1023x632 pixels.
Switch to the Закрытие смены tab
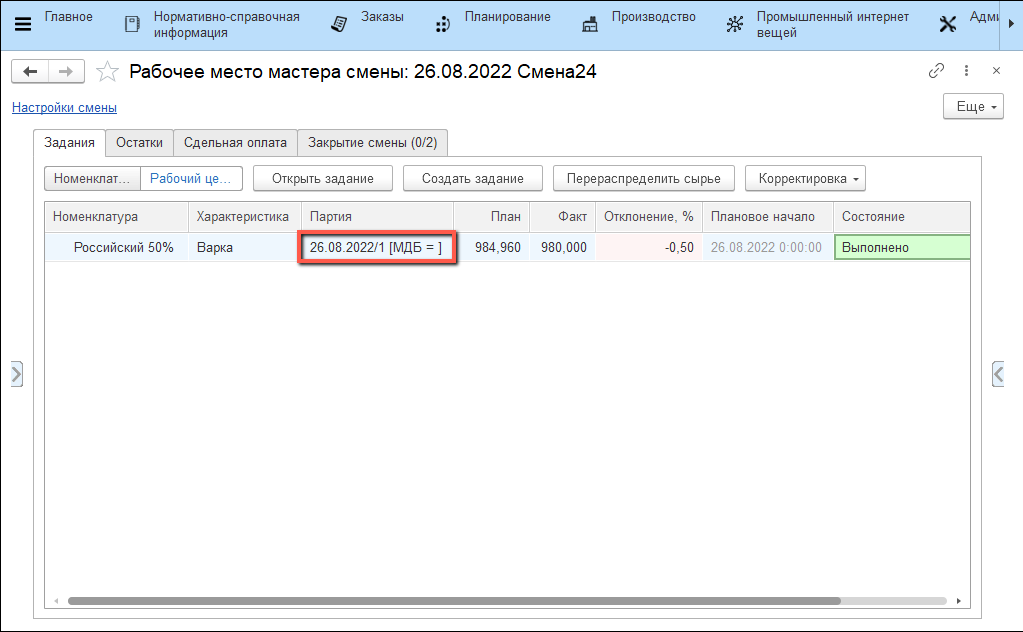[x=372, y=143]
